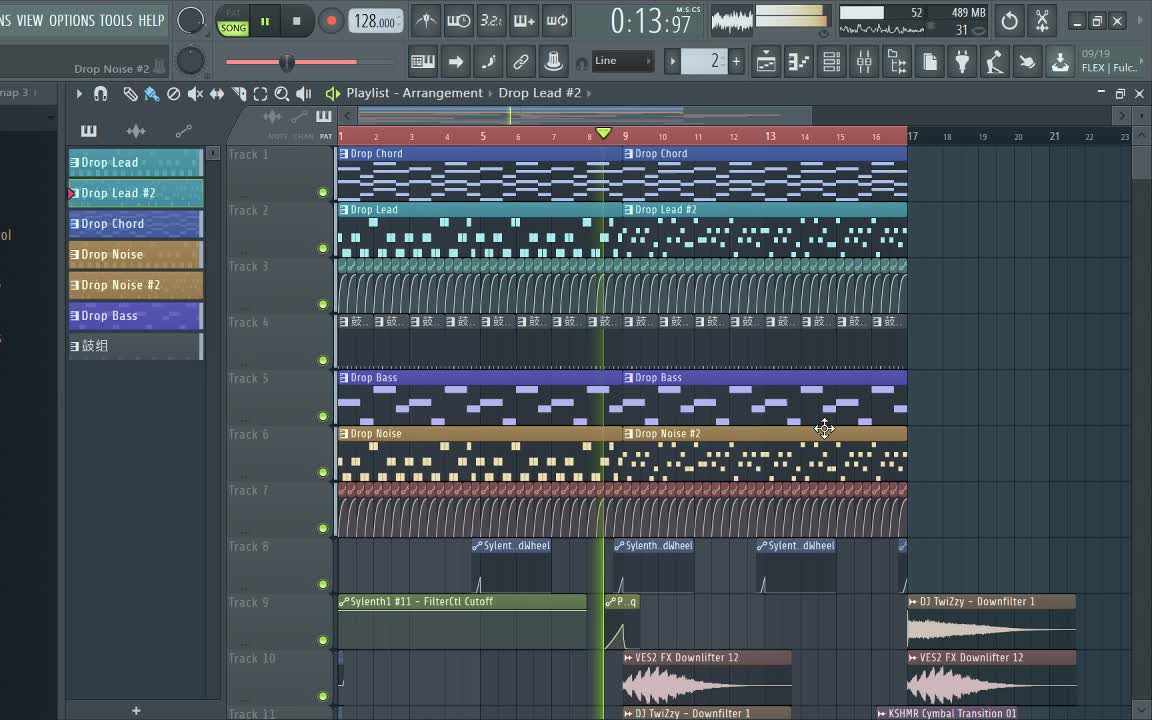Open the TOOLS menu
The height and width of the screenshot is (720, 1152).
pyautogui.click(x=116, y=20)
